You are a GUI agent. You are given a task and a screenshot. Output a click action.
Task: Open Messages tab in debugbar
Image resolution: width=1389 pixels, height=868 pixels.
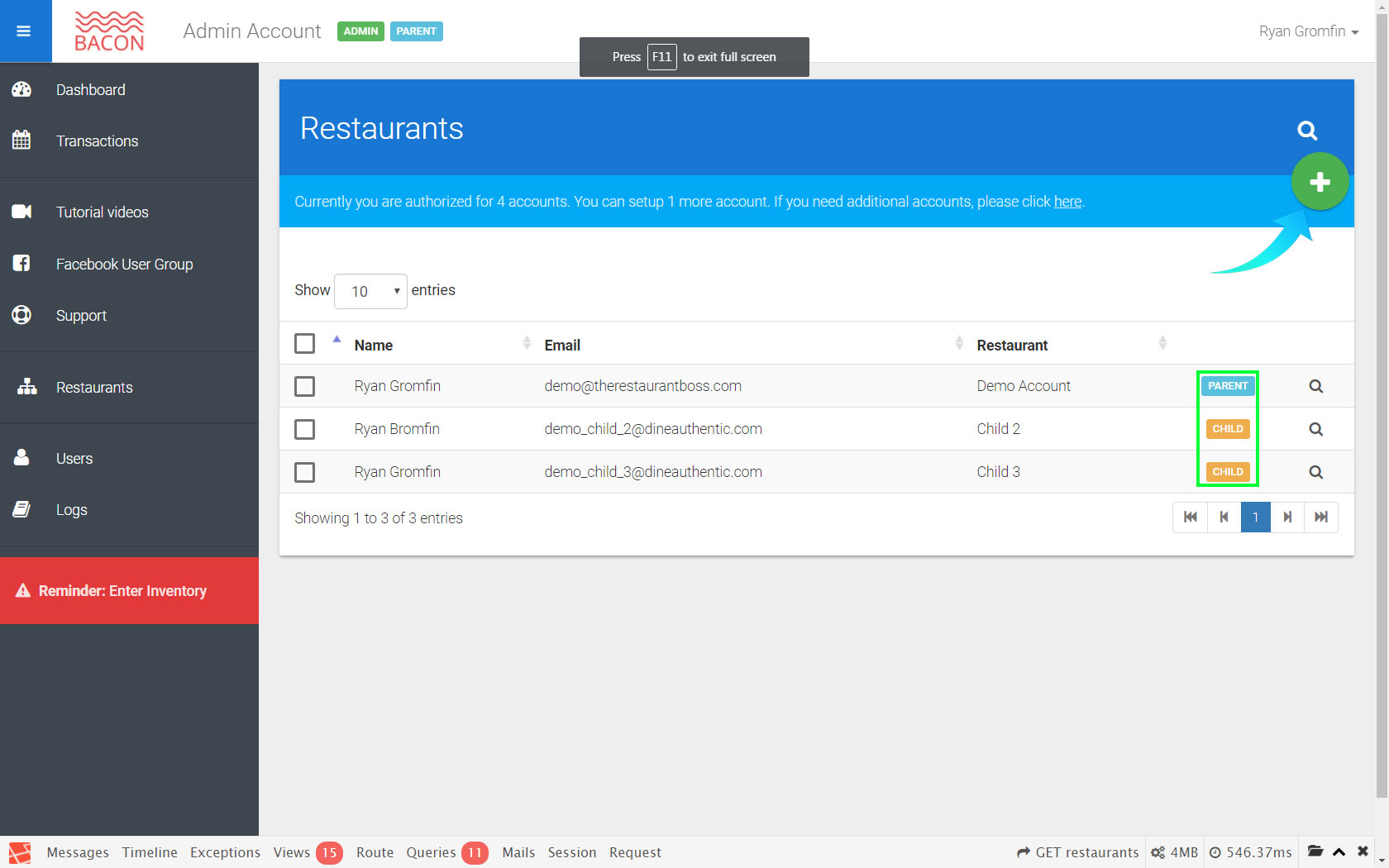point(78,852)
